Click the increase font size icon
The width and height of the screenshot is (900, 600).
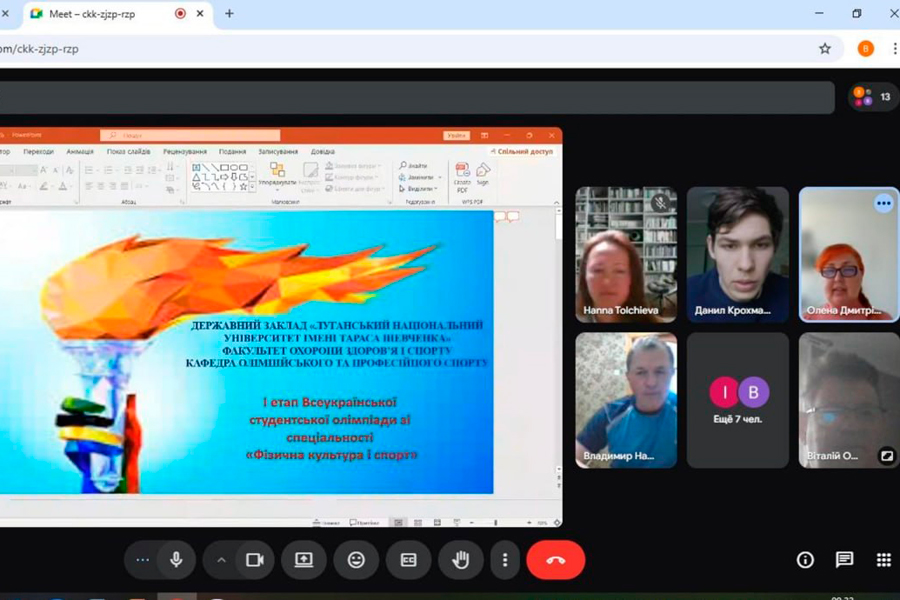tap(44, 170)
